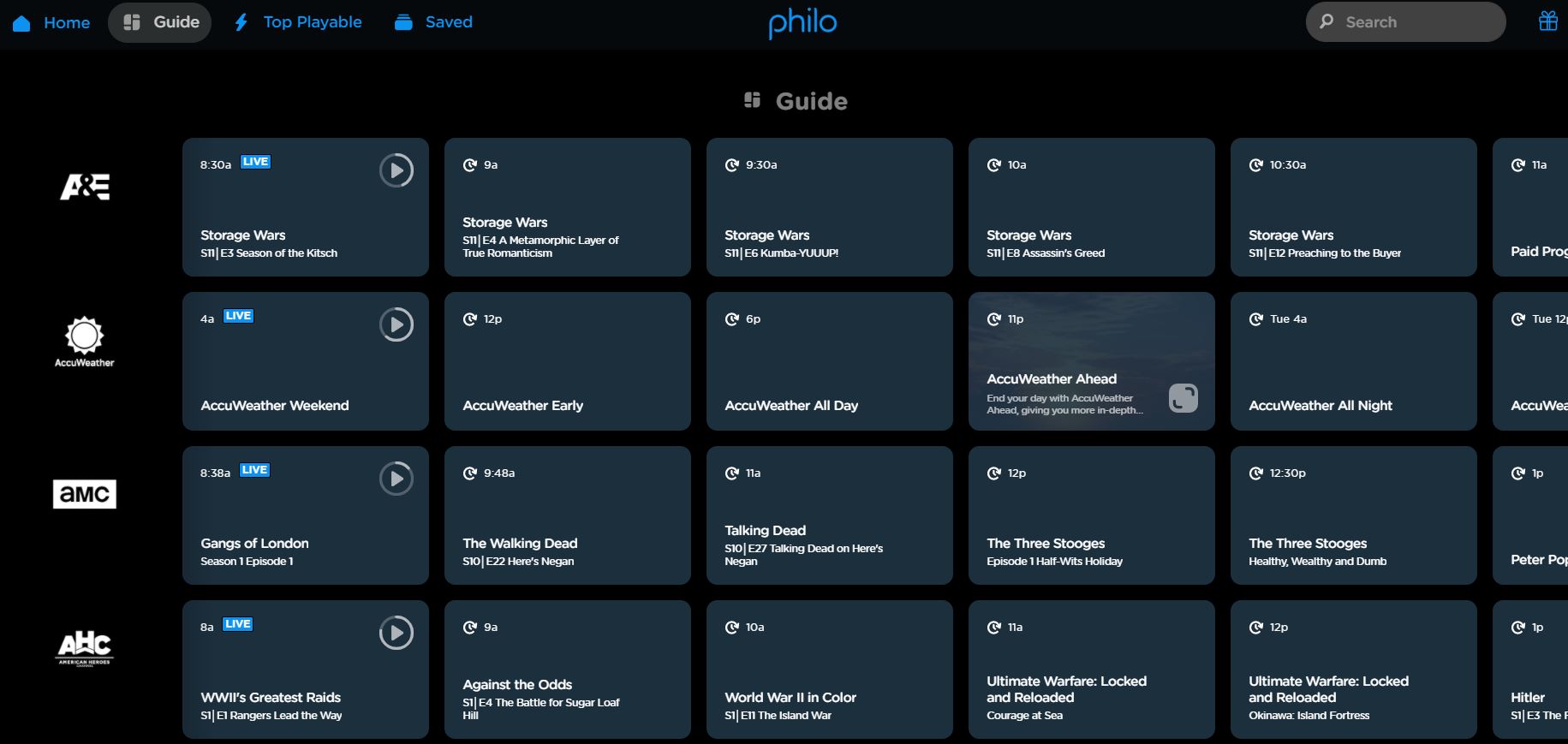Open the AMC channel logo
The image size is (1568, 744).
click(85, 494)
